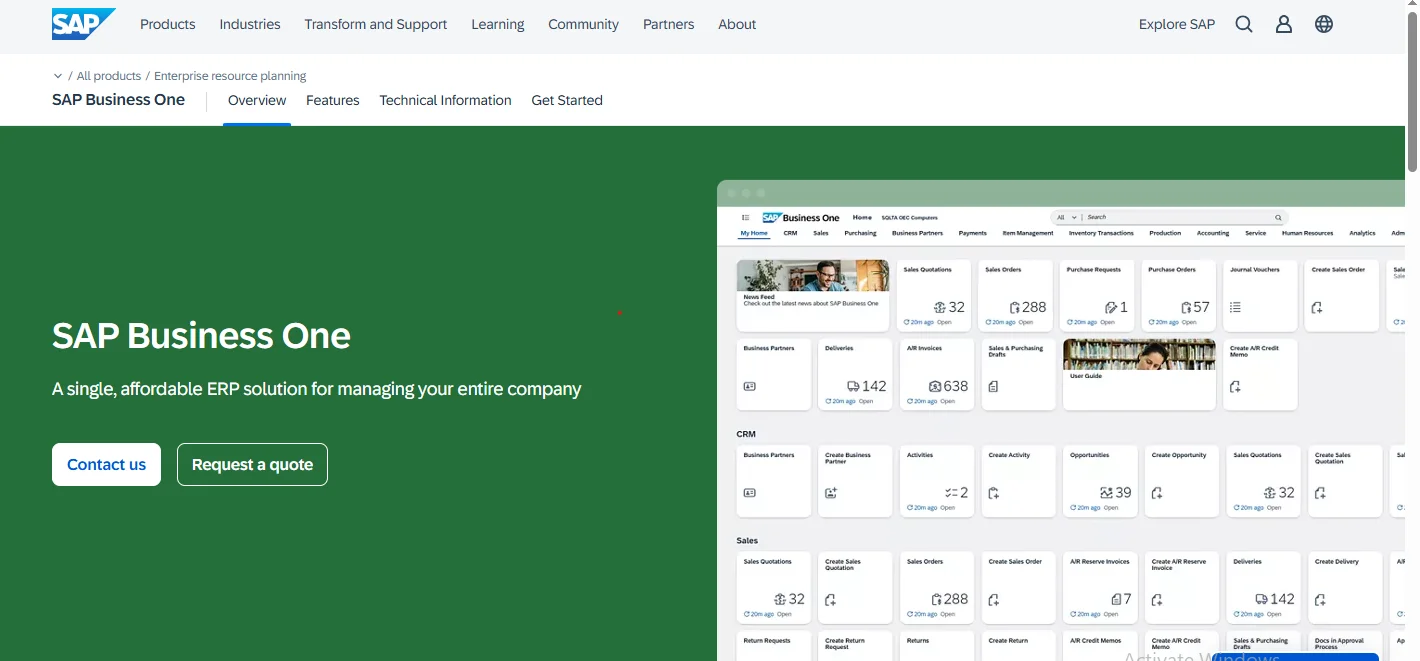Viewport: 1420px width, 661px height.
Task: Expand the breadcrumb chevron before All products
Action: pyautogui.click(x=57, y=76)
